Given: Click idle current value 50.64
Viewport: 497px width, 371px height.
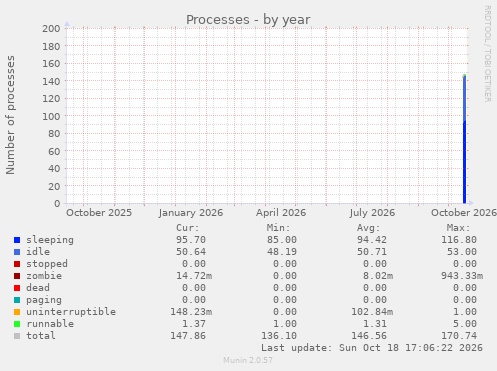Looking at the screenshot, I should (x=191, y=252).
